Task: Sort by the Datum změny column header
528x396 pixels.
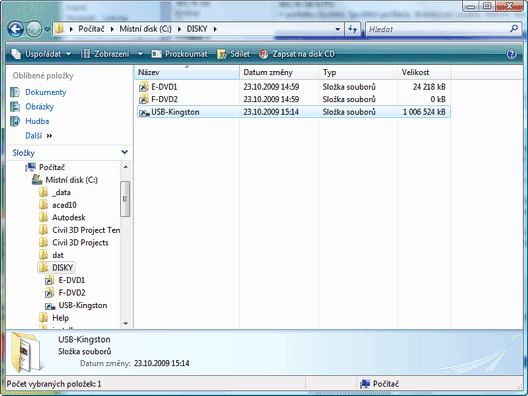Action: click(279, 72)
